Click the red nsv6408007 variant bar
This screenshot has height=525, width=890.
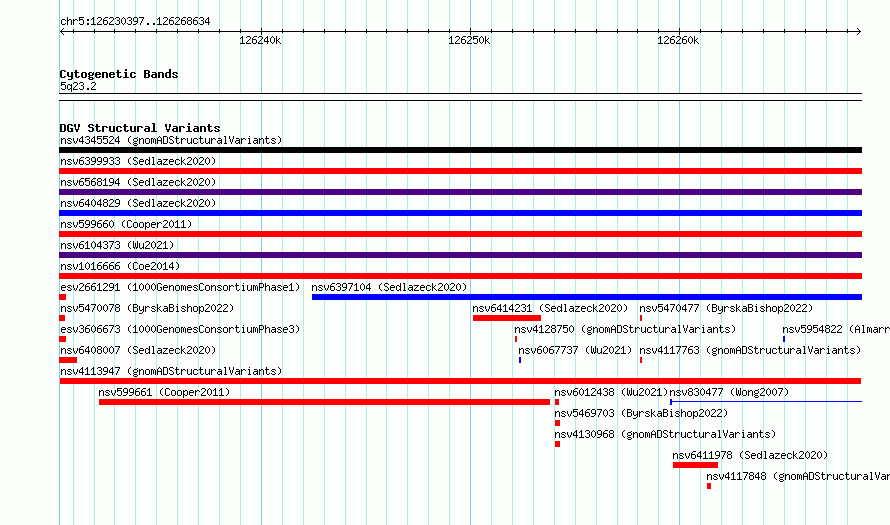click(x=68, y=360)
